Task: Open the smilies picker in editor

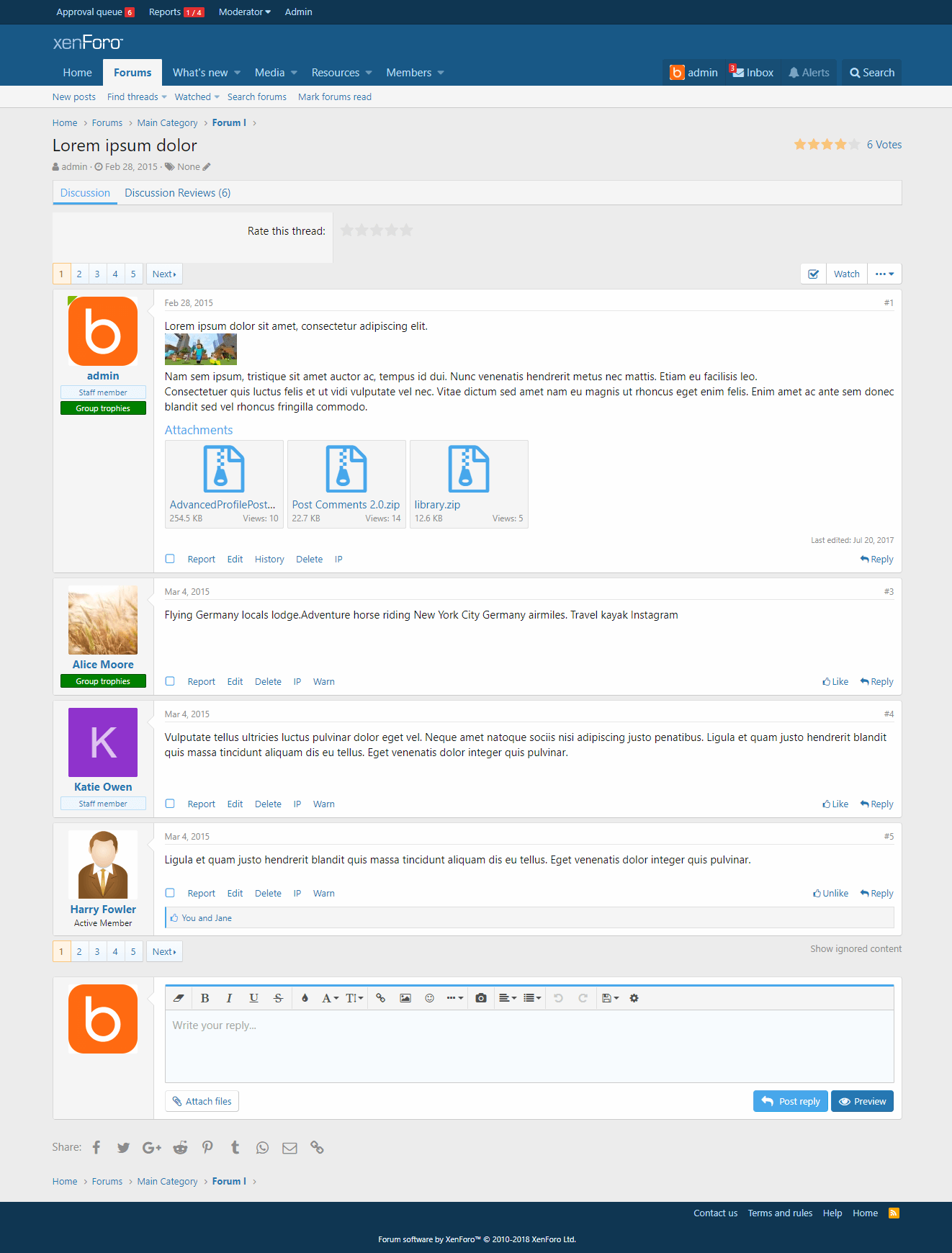Action: 429,998
